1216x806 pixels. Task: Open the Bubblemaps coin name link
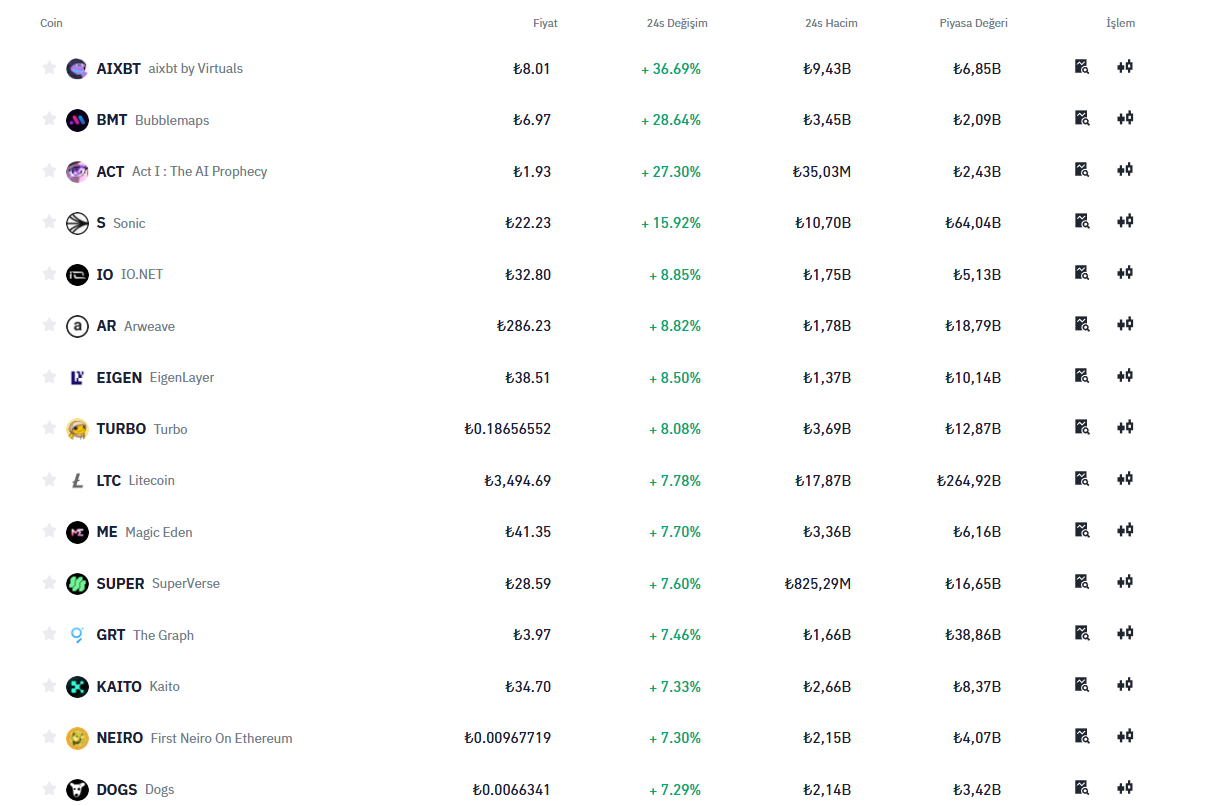tap(171, 120)
